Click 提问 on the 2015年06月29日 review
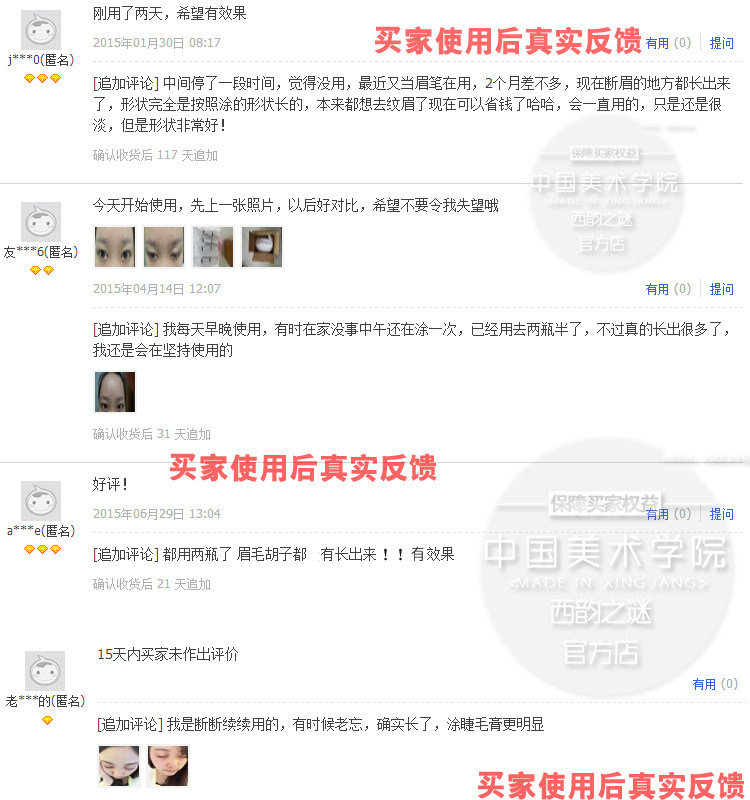 pyautogui.click(x=721, y=514)
